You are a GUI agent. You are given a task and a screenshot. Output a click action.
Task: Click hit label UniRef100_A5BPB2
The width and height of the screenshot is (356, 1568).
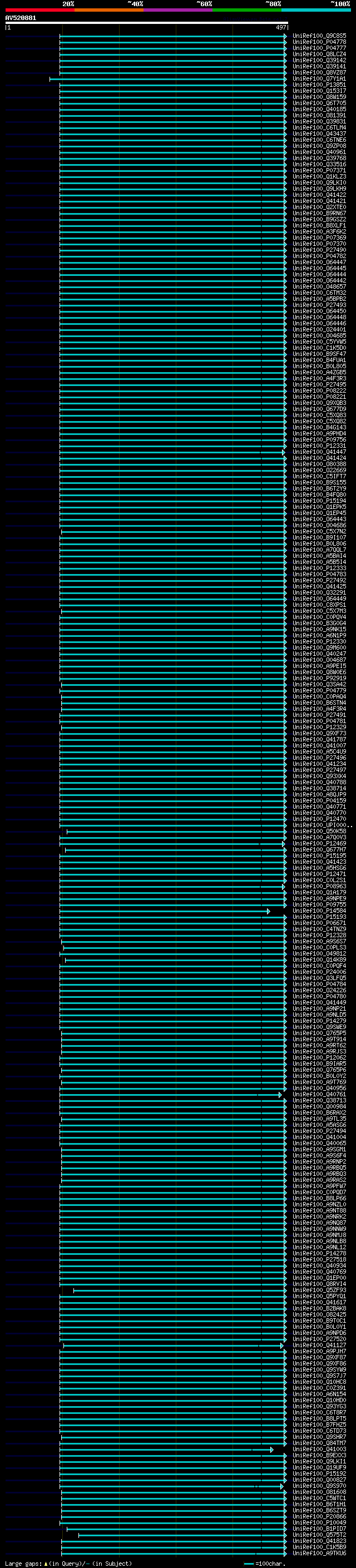319,299
